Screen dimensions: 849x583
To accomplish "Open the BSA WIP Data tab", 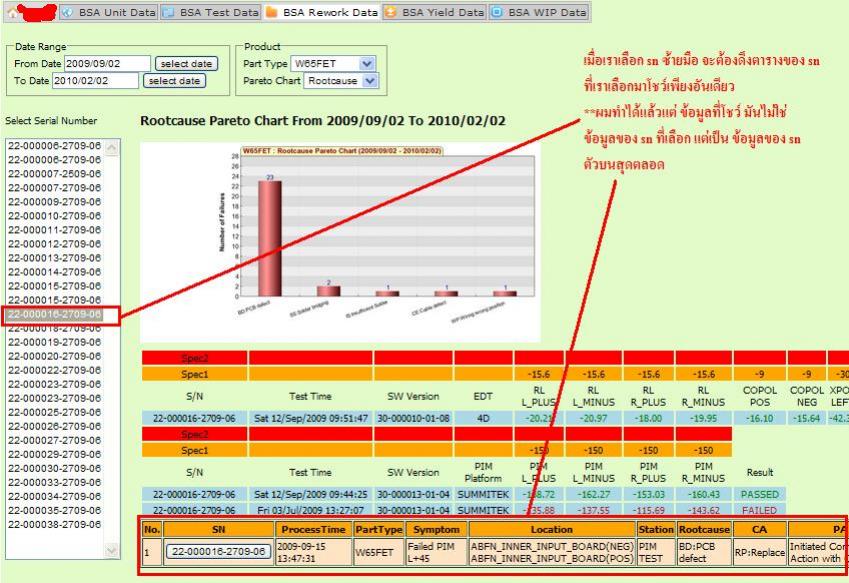I will pyautogui.click(x=539, y=12).
